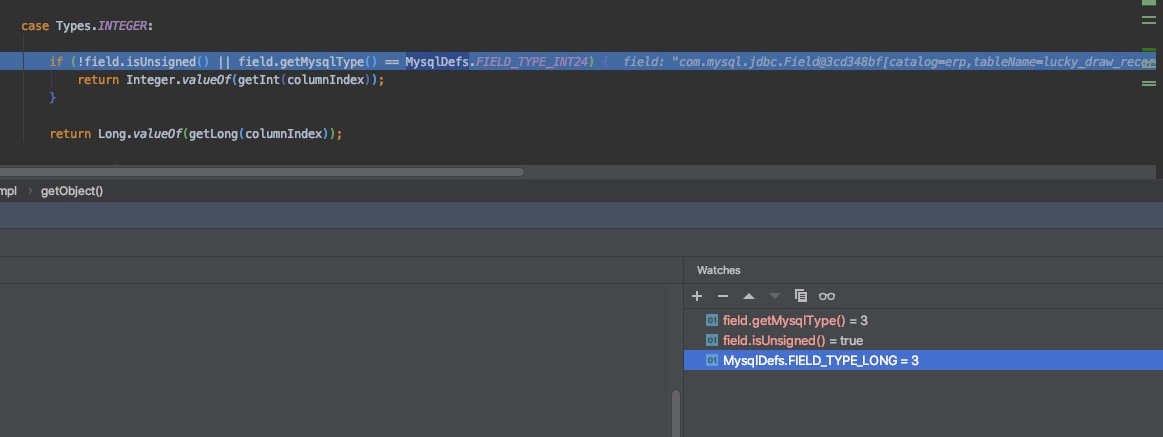This screenshot has height=437, width=1163.
Task: Open getObject() breadcrumb item
Action: point(72,191)
